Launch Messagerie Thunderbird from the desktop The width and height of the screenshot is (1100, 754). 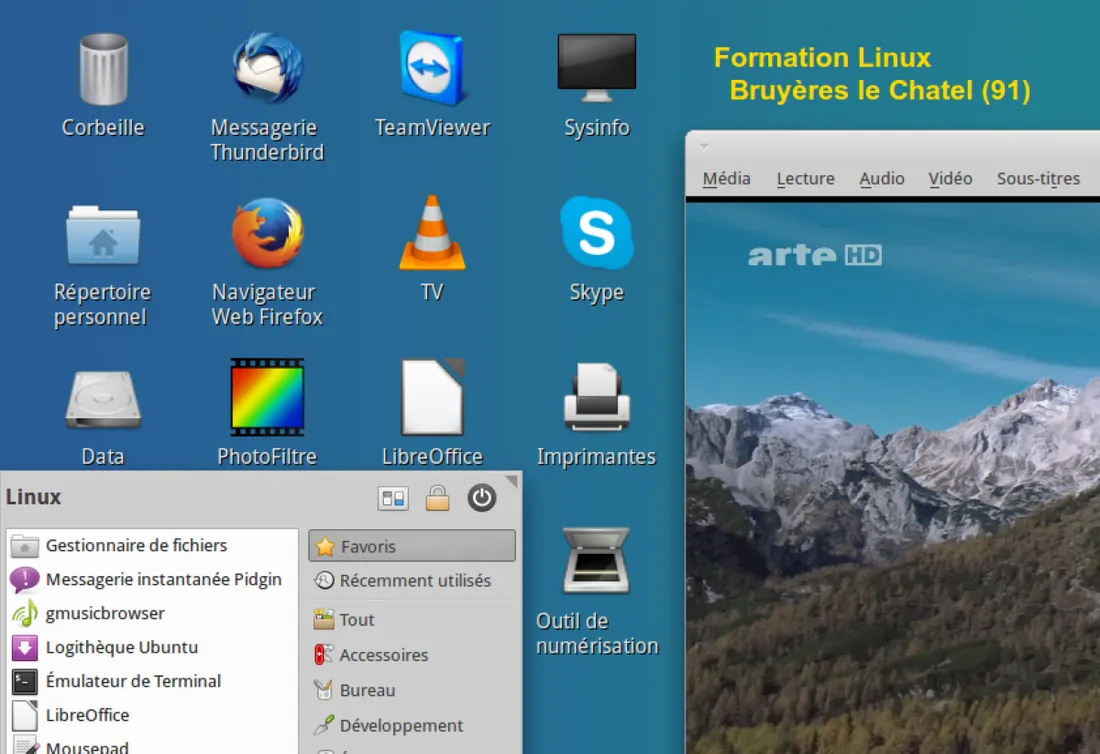pos(267,70)
